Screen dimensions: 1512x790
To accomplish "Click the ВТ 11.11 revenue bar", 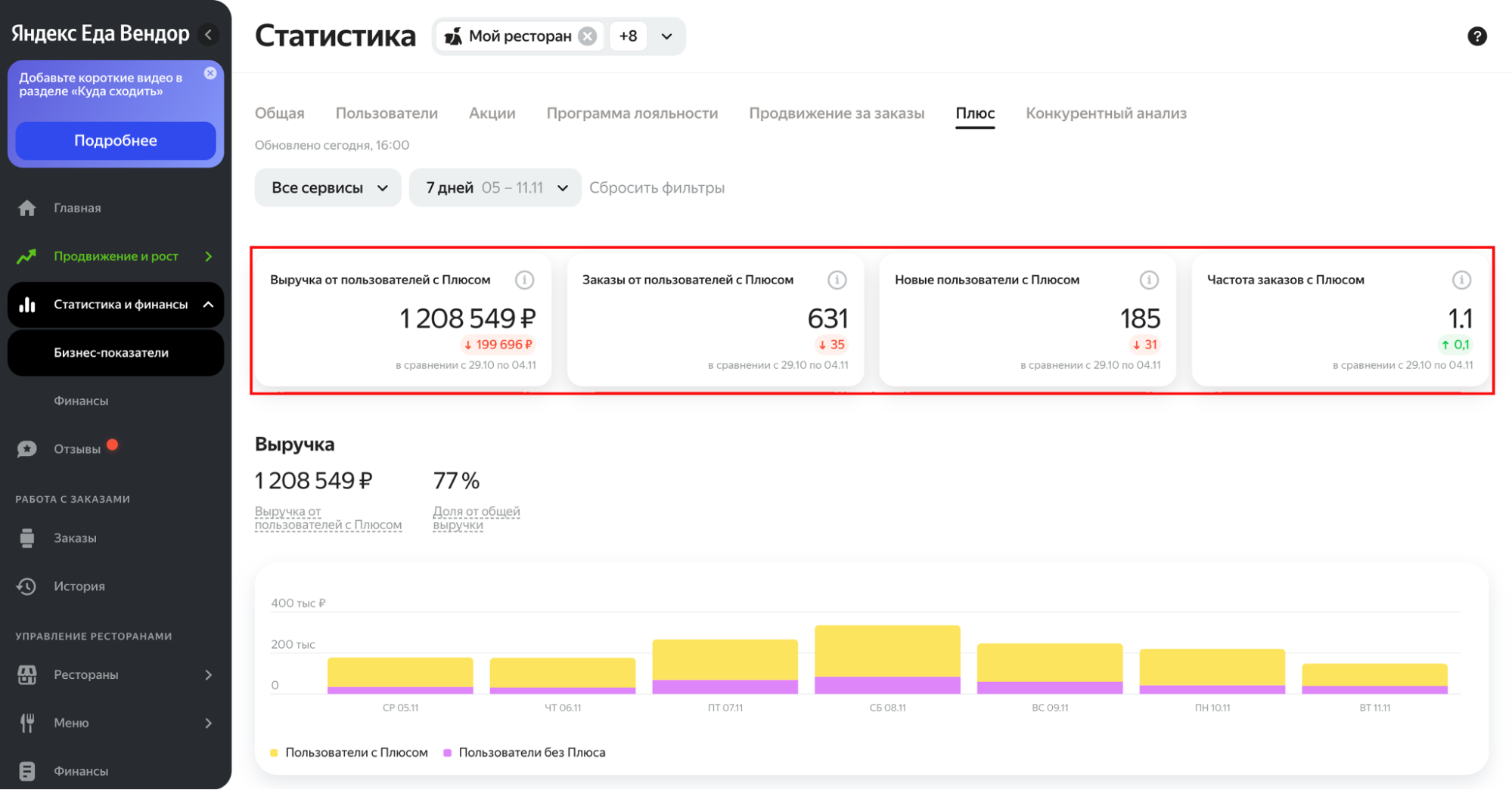I will click(x=1374, y=678).
